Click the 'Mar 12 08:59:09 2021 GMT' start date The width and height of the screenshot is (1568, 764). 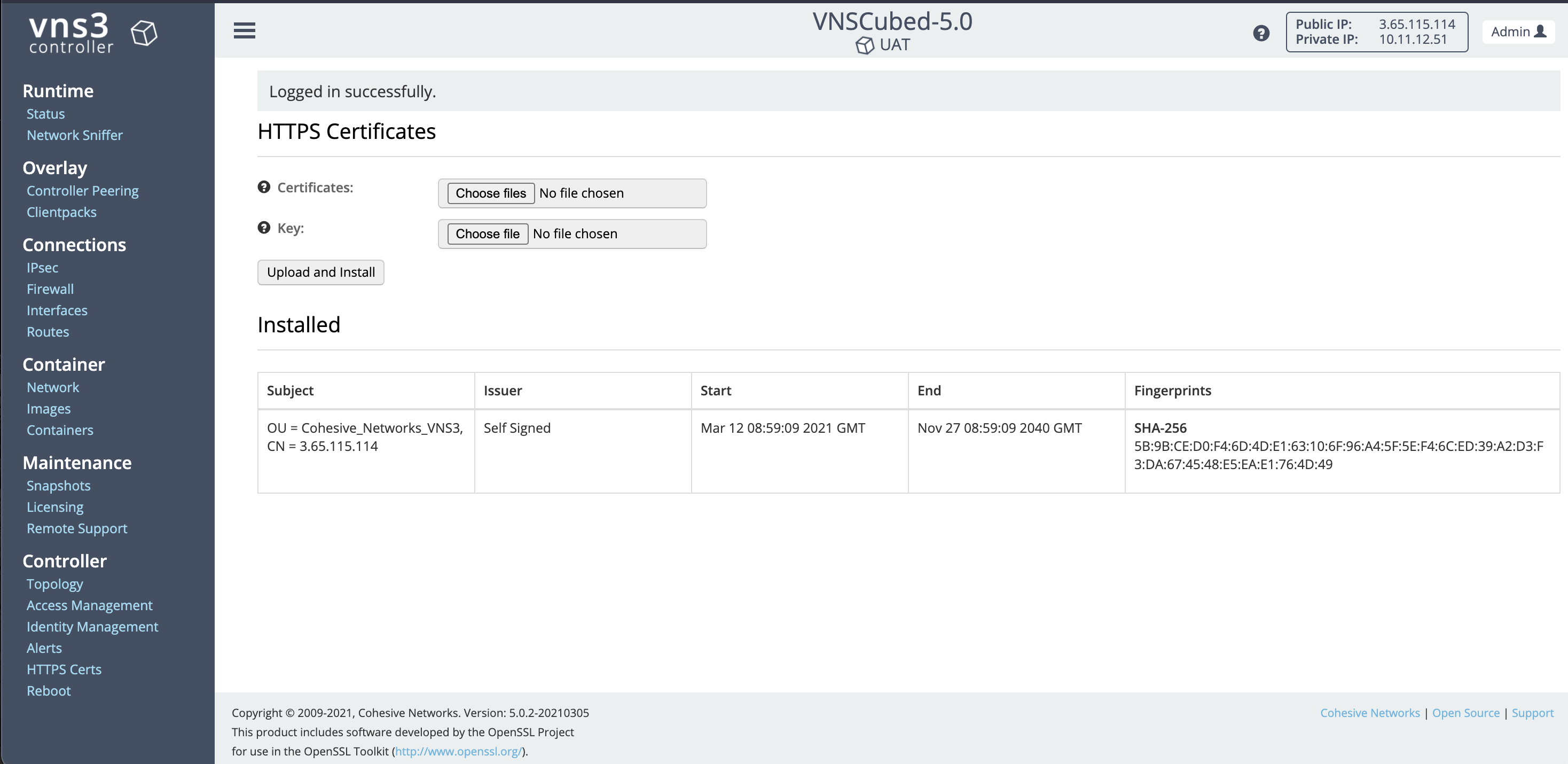(782, 428)
